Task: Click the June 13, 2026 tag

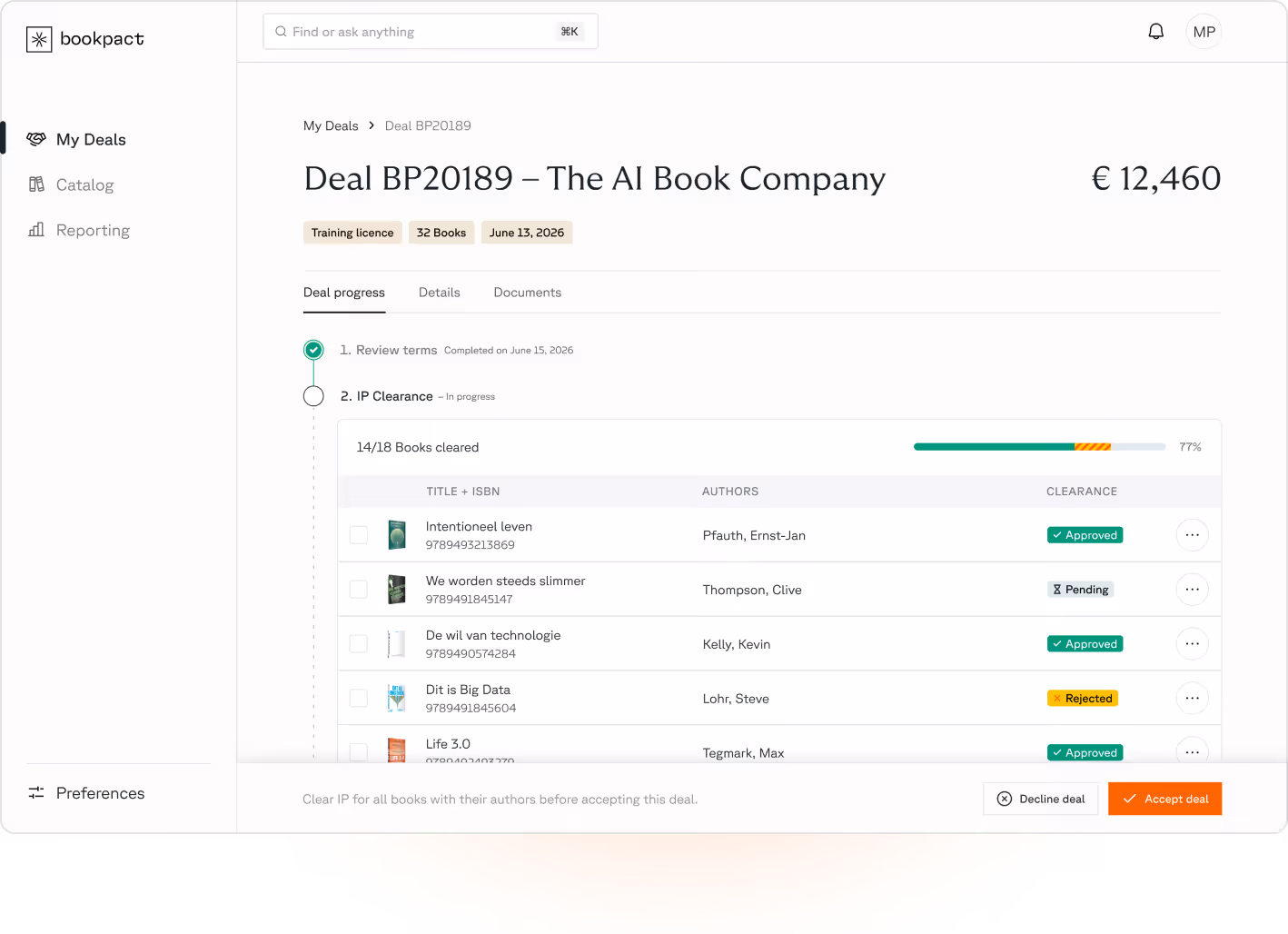Action: pyautogui.click(x=527, y=233)
